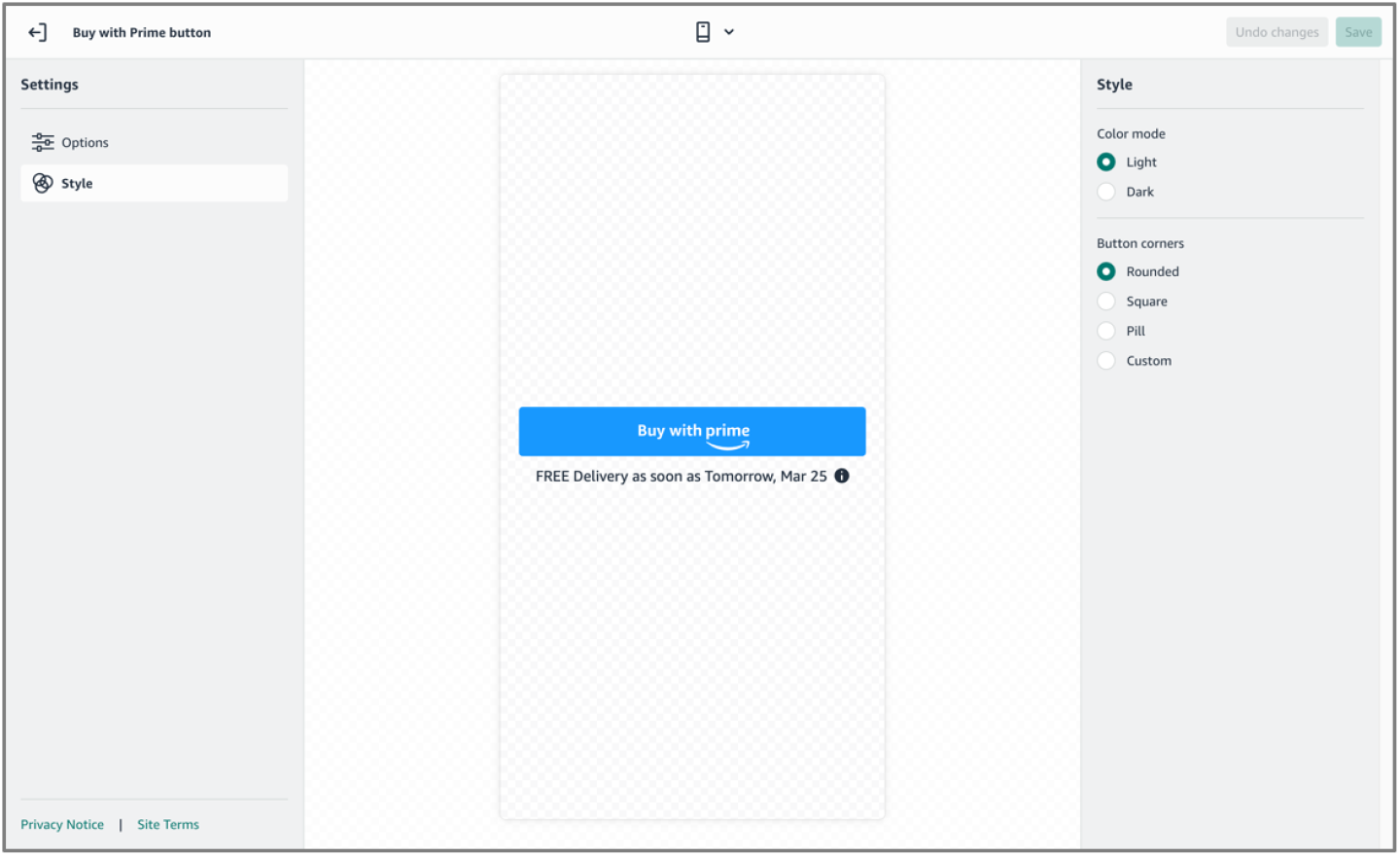Choose Square button corners
Image resolution: width=1400 pixels, height=856 pixels.
tap(1105, 301)
